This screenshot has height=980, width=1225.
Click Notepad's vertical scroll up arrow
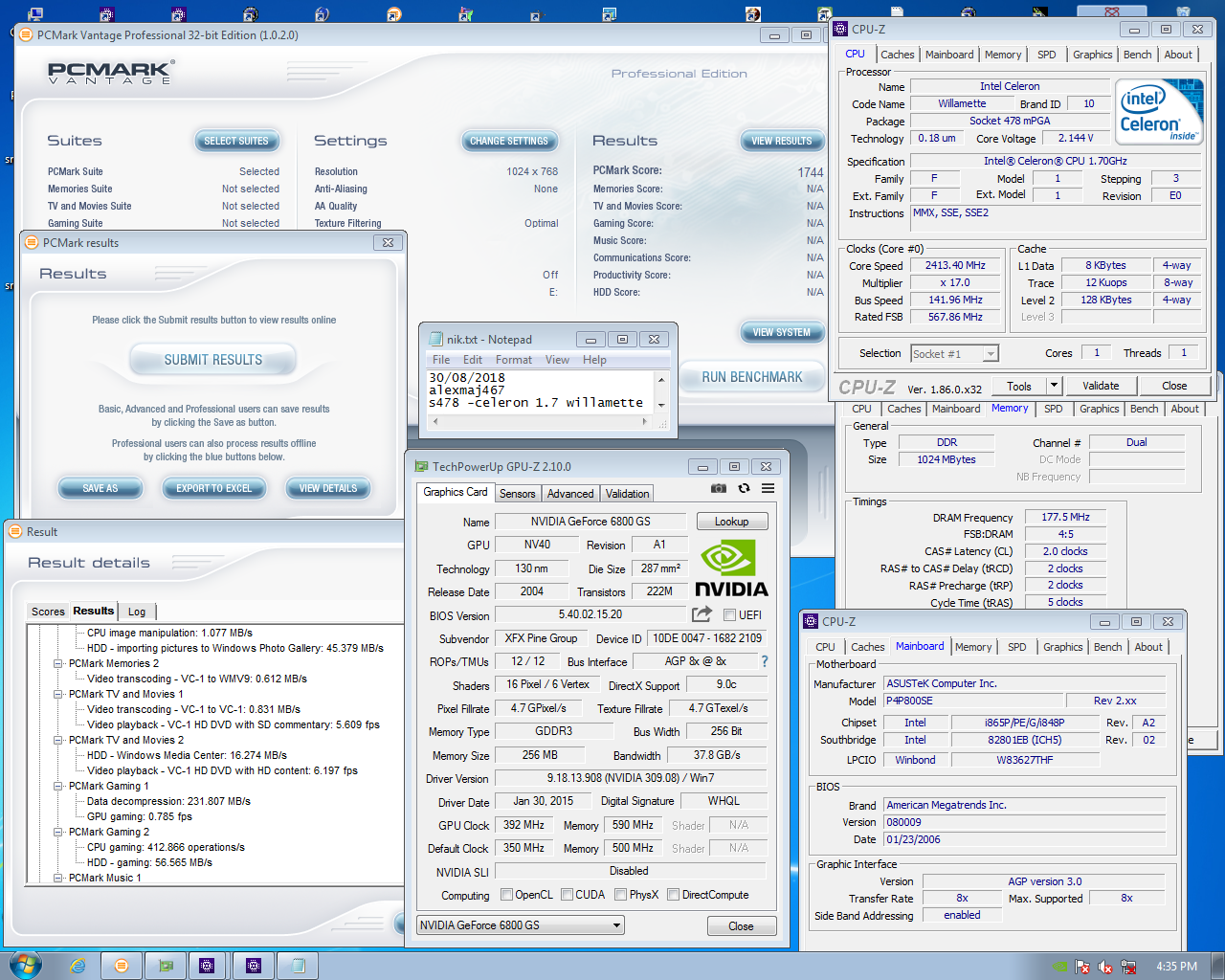[660, 380]
